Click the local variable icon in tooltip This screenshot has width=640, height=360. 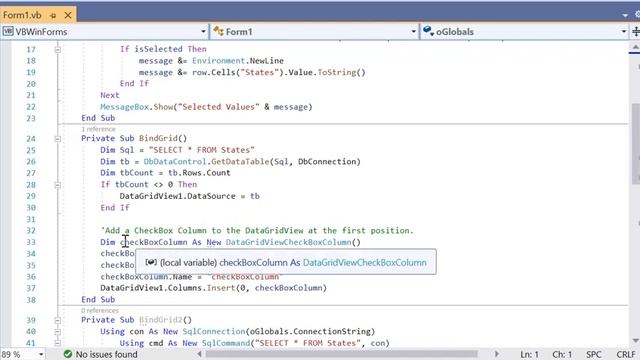coord(151,262)
